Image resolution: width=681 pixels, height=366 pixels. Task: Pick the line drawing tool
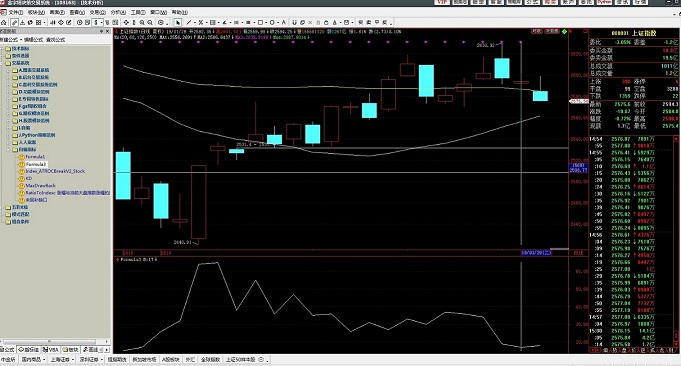pyautogui.click(x=189, y=22)
